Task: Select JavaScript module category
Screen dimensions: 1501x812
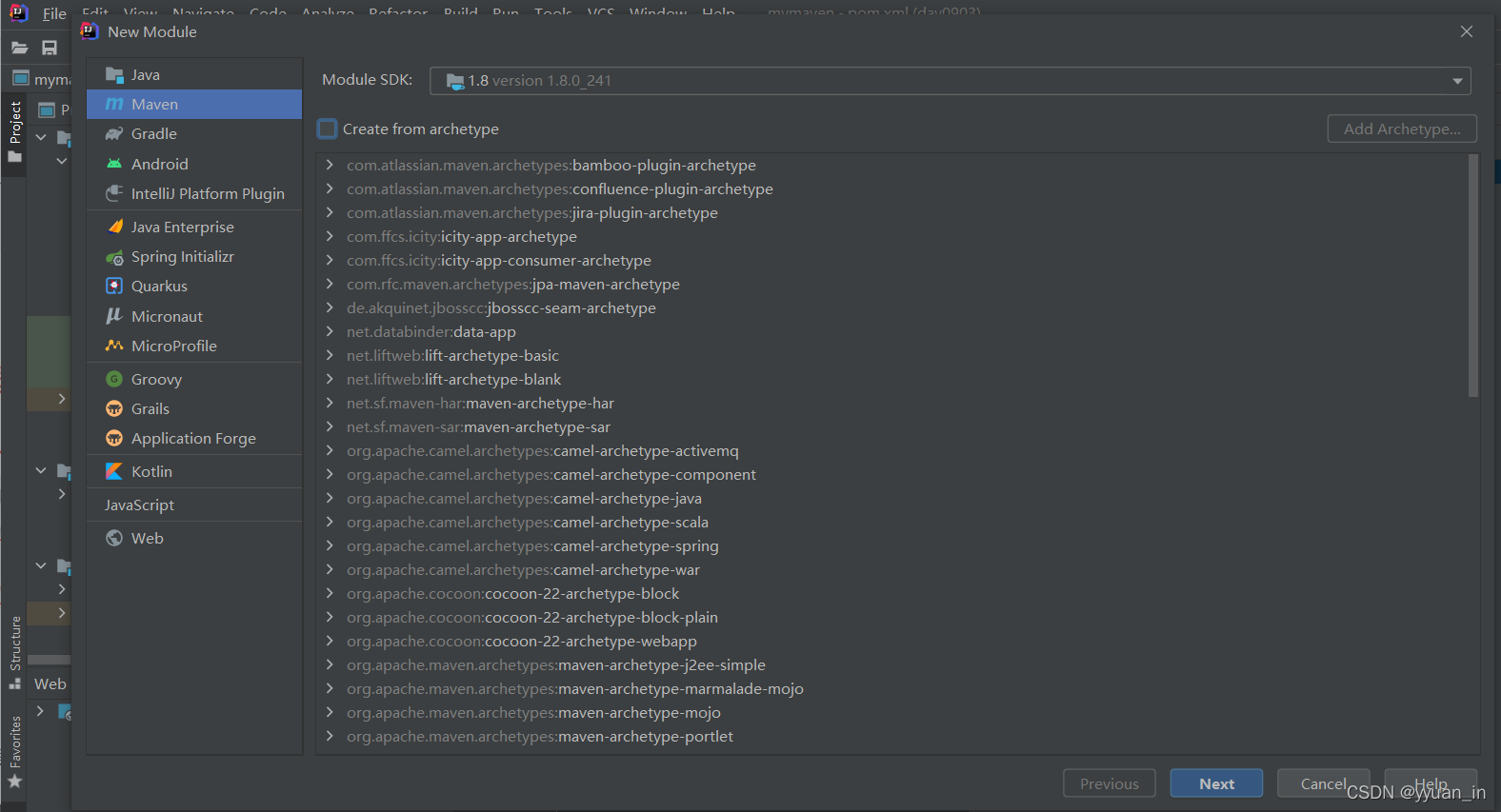Action: [x=194, y=505]
